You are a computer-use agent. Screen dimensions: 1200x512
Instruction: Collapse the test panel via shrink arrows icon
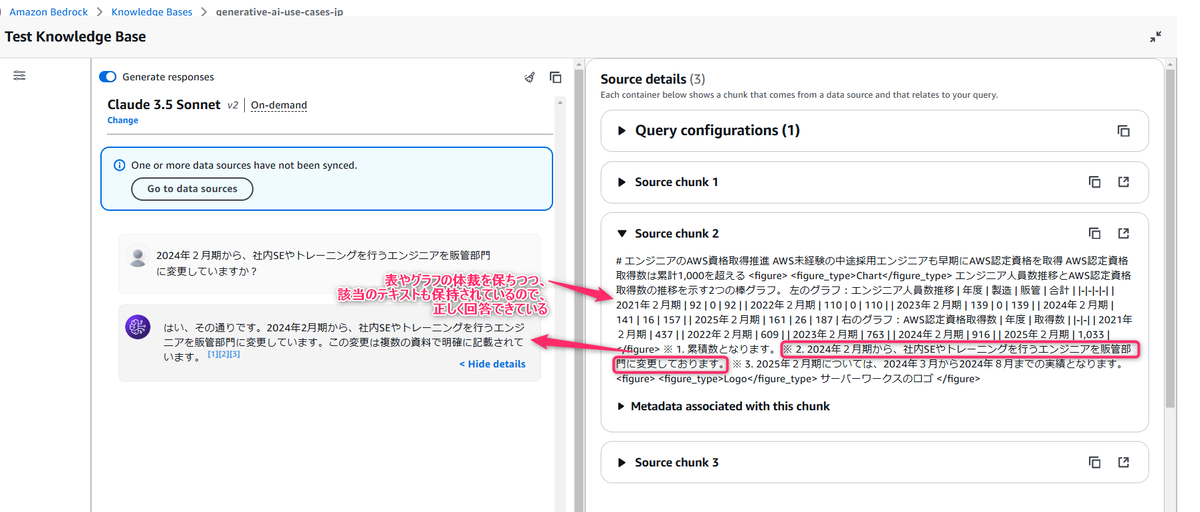point(1156,36)
